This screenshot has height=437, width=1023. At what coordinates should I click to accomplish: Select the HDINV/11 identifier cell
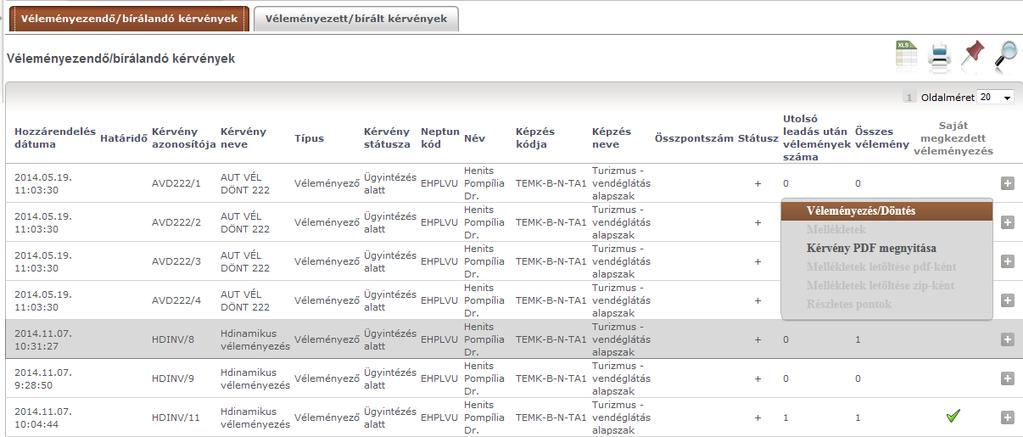(176, 417)
